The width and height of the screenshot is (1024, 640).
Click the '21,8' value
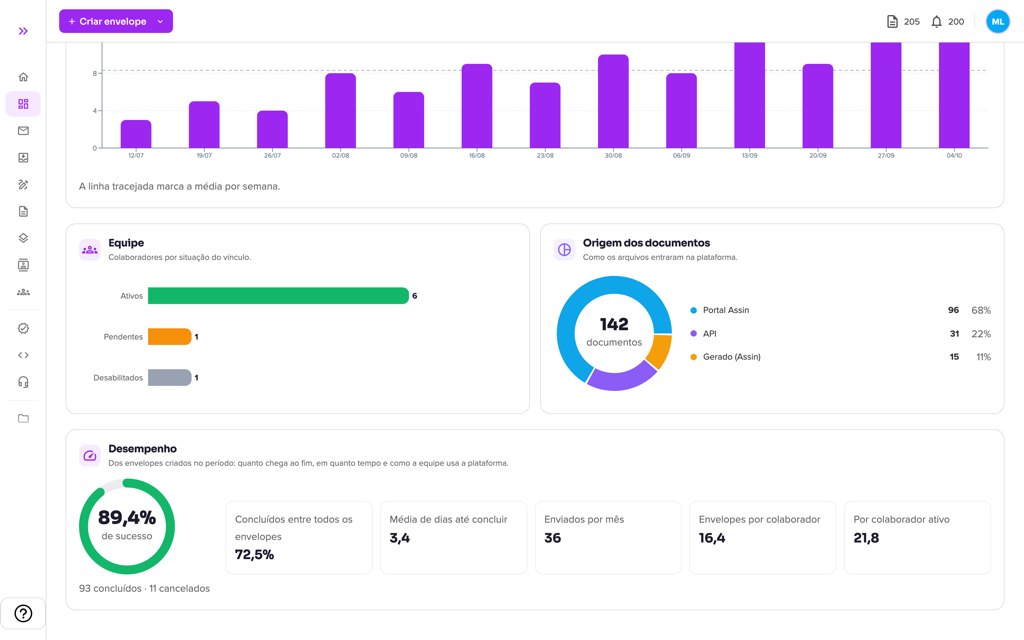pos(866,538)
